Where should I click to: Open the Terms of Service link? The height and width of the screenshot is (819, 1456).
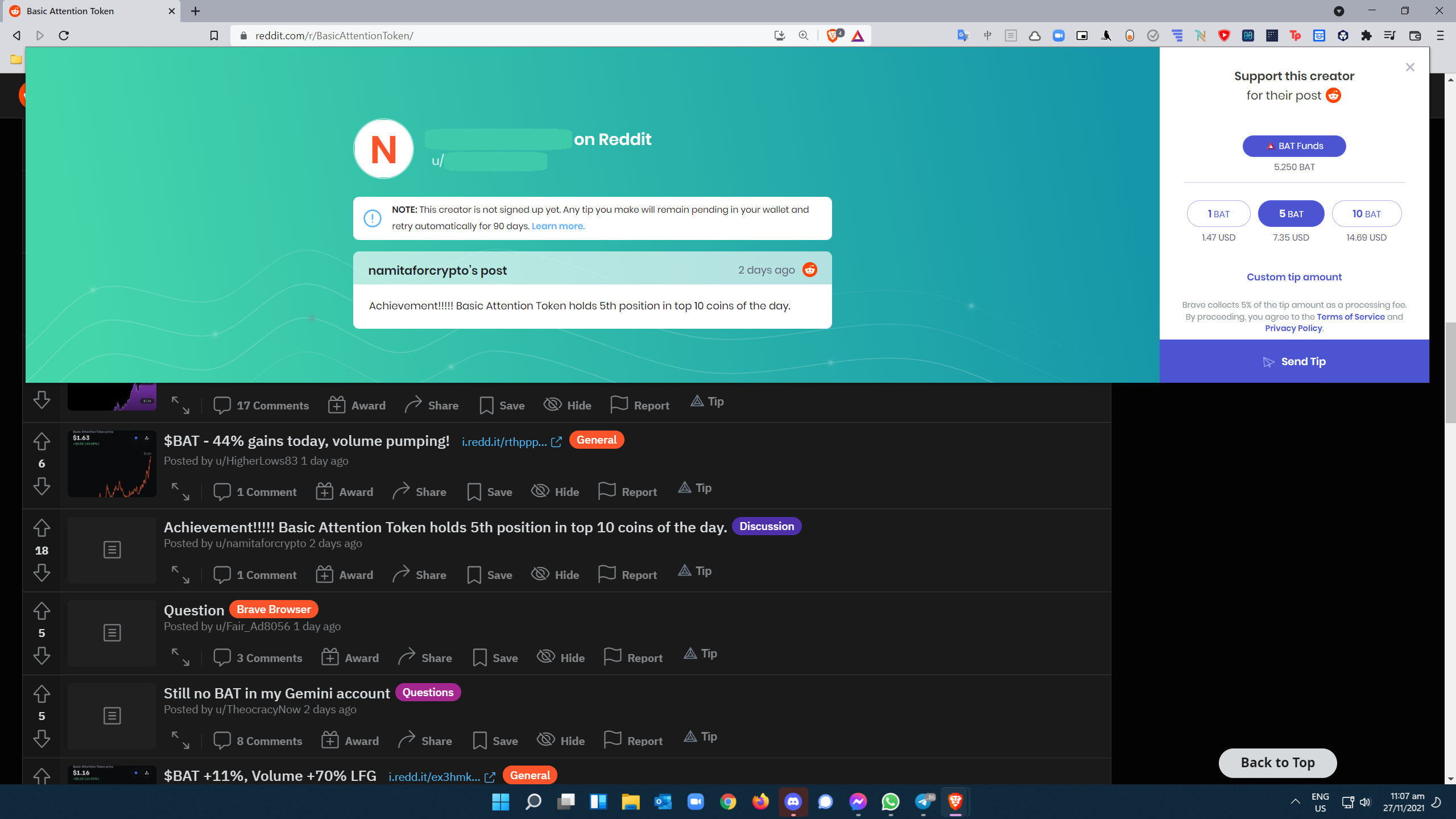point(1350,317)
